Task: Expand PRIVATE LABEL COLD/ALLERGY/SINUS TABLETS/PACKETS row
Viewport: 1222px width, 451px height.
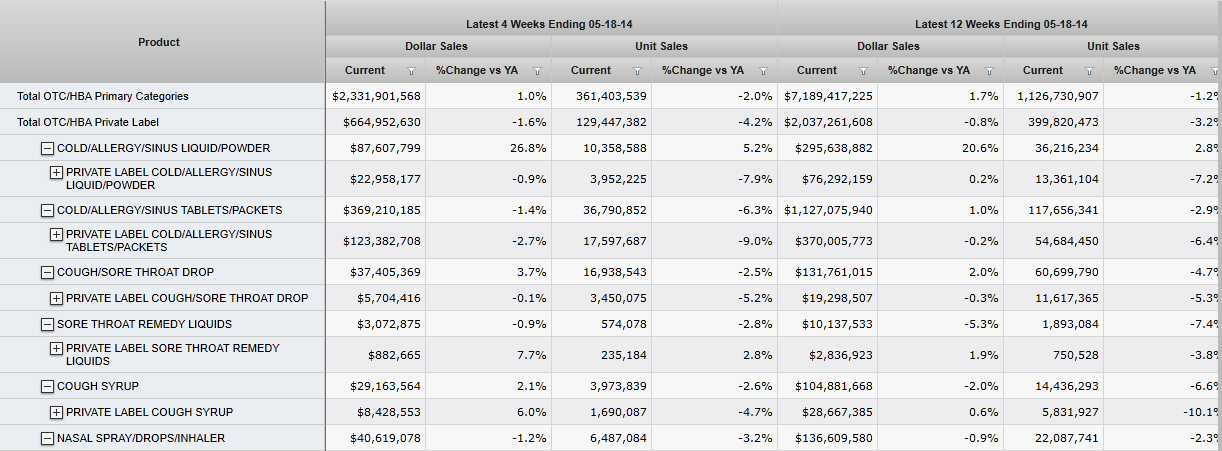Action: (56, 234)
